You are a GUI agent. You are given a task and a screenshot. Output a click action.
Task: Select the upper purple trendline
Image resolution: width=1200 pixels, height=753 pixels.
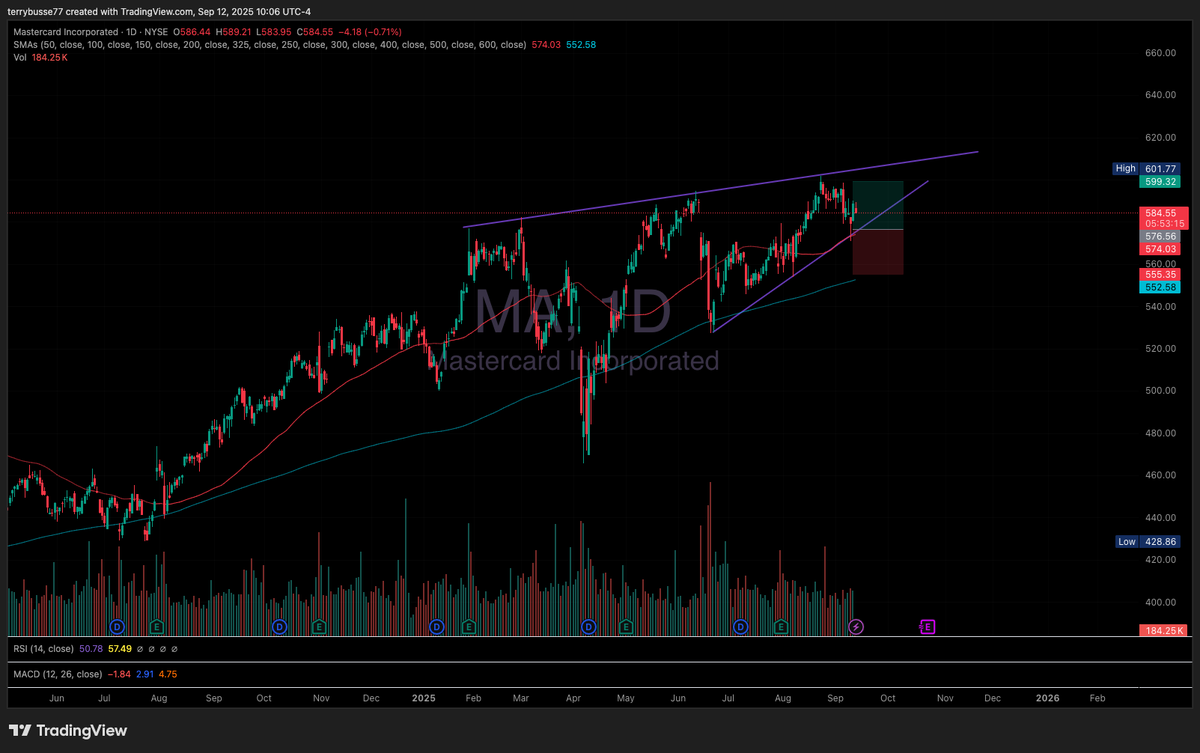click(720, 189)
